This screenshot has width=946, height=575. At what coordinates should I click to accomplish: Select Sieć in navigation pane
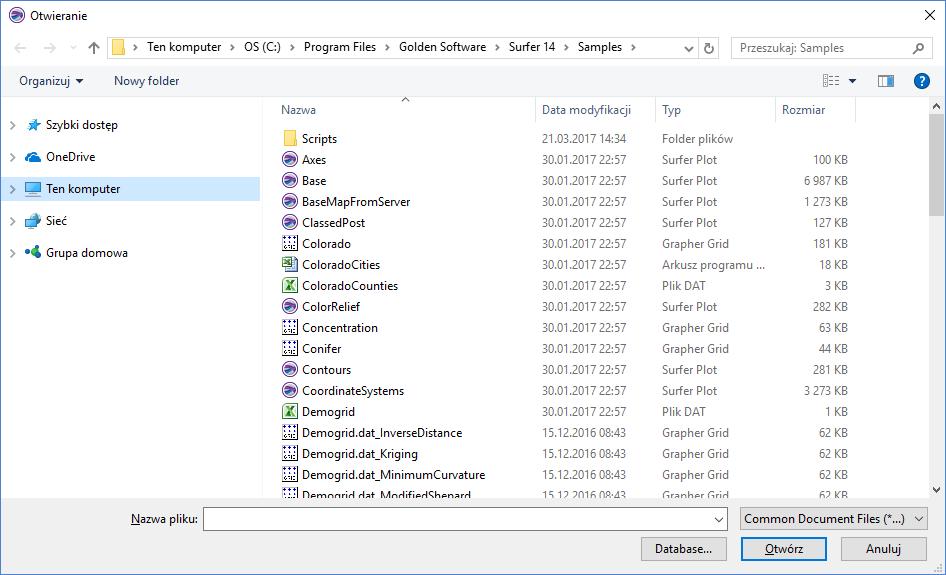coord(56,221)
